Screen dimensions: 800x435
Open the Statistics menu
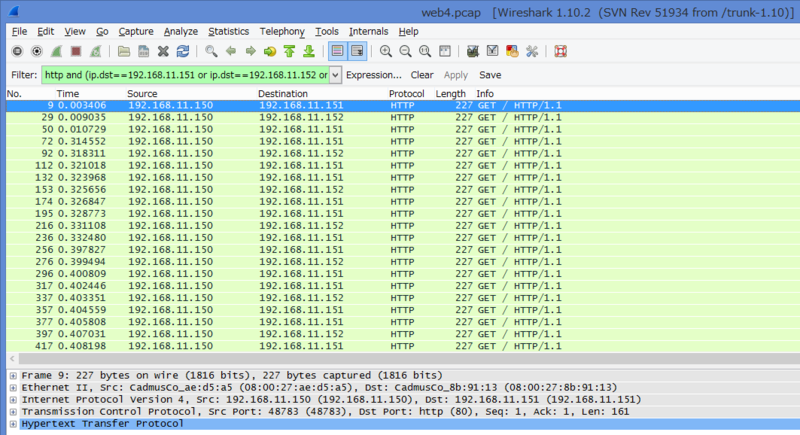click(229, 31)
